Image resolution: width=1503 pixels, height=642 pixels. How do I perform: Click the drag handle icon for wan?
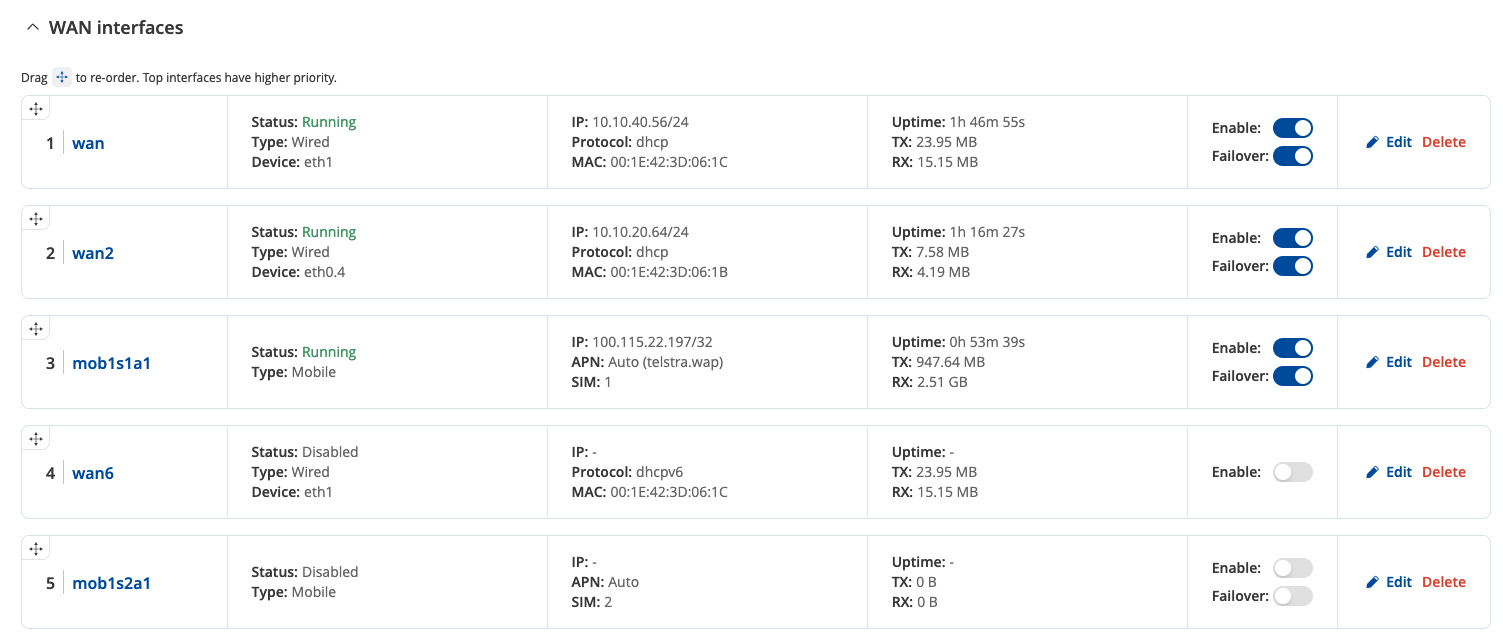pos(36,109)
